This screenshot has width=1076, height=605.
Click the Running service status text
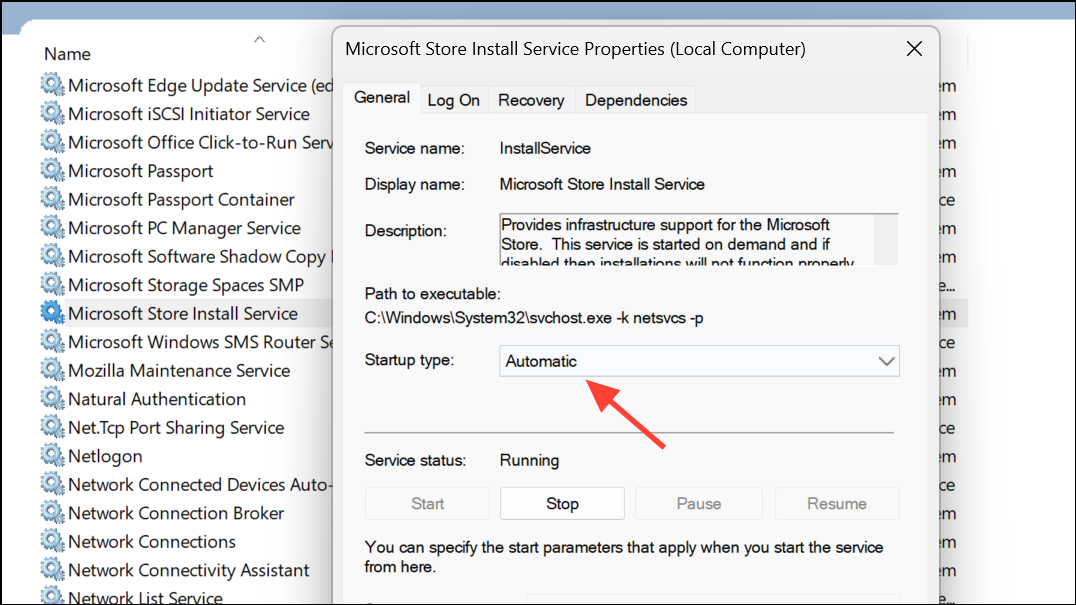coord(529,460)
